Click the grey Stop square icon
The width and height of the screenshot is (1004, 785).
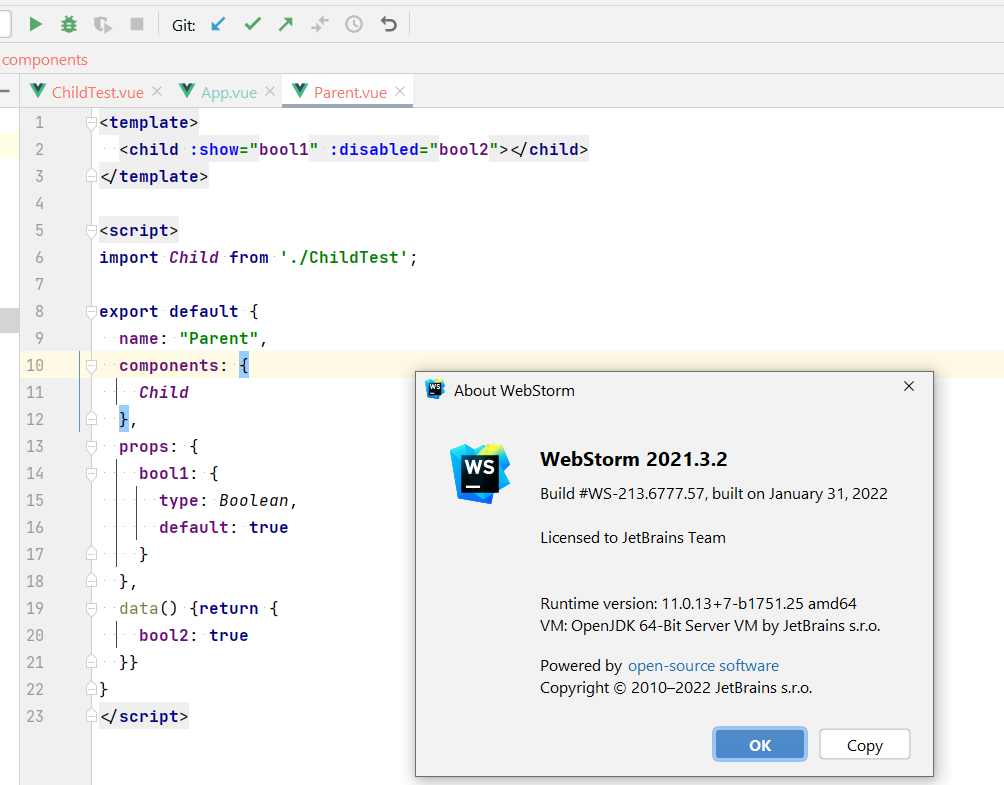(136, 24)
